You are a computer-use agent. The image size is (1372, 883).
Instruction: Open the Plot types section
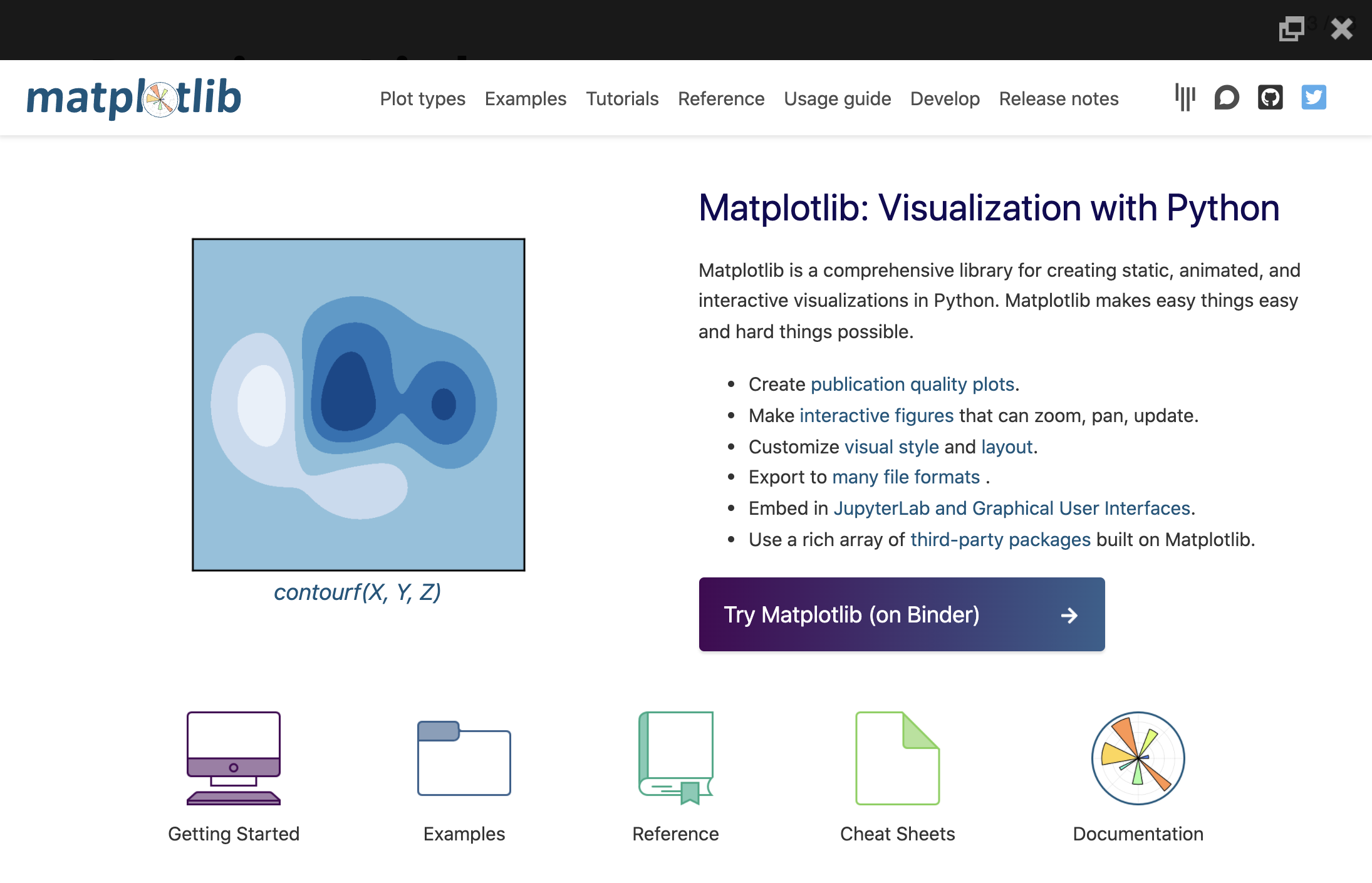(422, 99)
